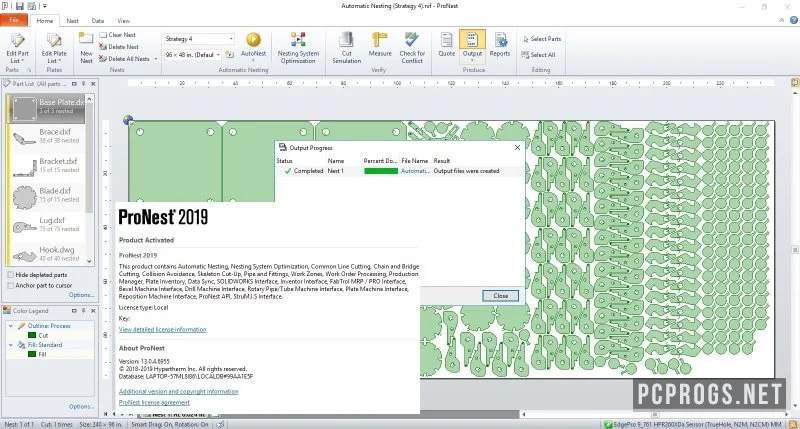Click the Fill color swatch
800x429 pixels.
click(32, 354)
